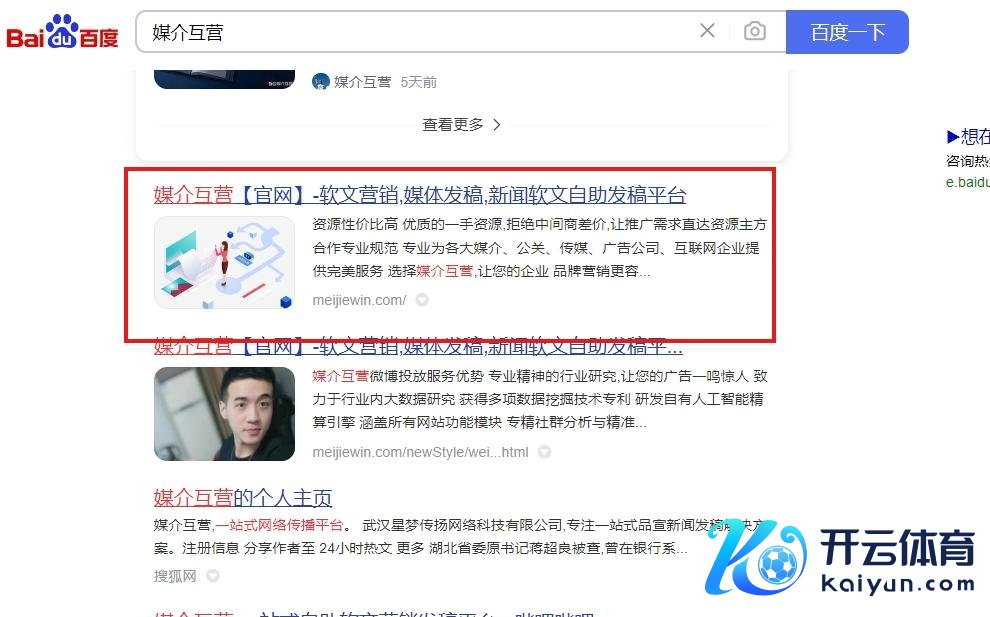
Task: Click the video thumbnail above 查看更多
Action: (x=224, y=79)
